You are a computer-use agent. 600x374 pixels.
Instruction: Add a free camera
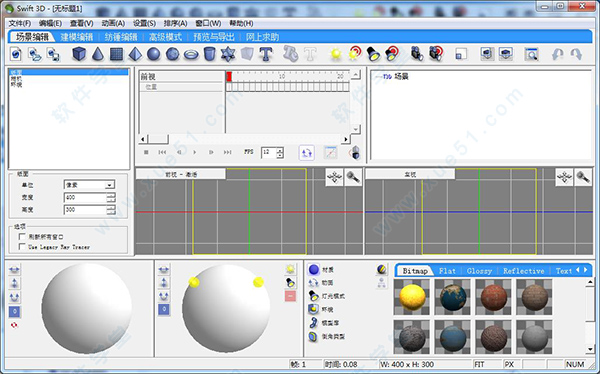coord(416,54)
